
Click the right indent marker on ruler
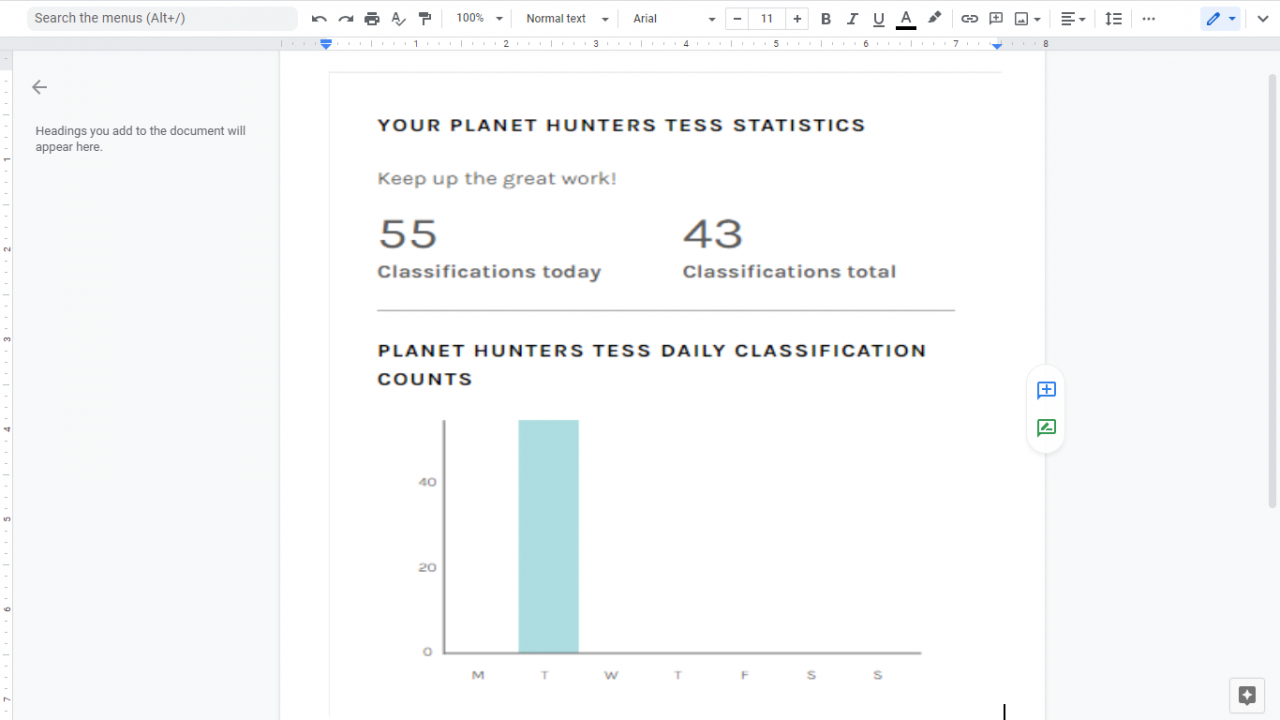pyautogui.click(x=997, y=46)
